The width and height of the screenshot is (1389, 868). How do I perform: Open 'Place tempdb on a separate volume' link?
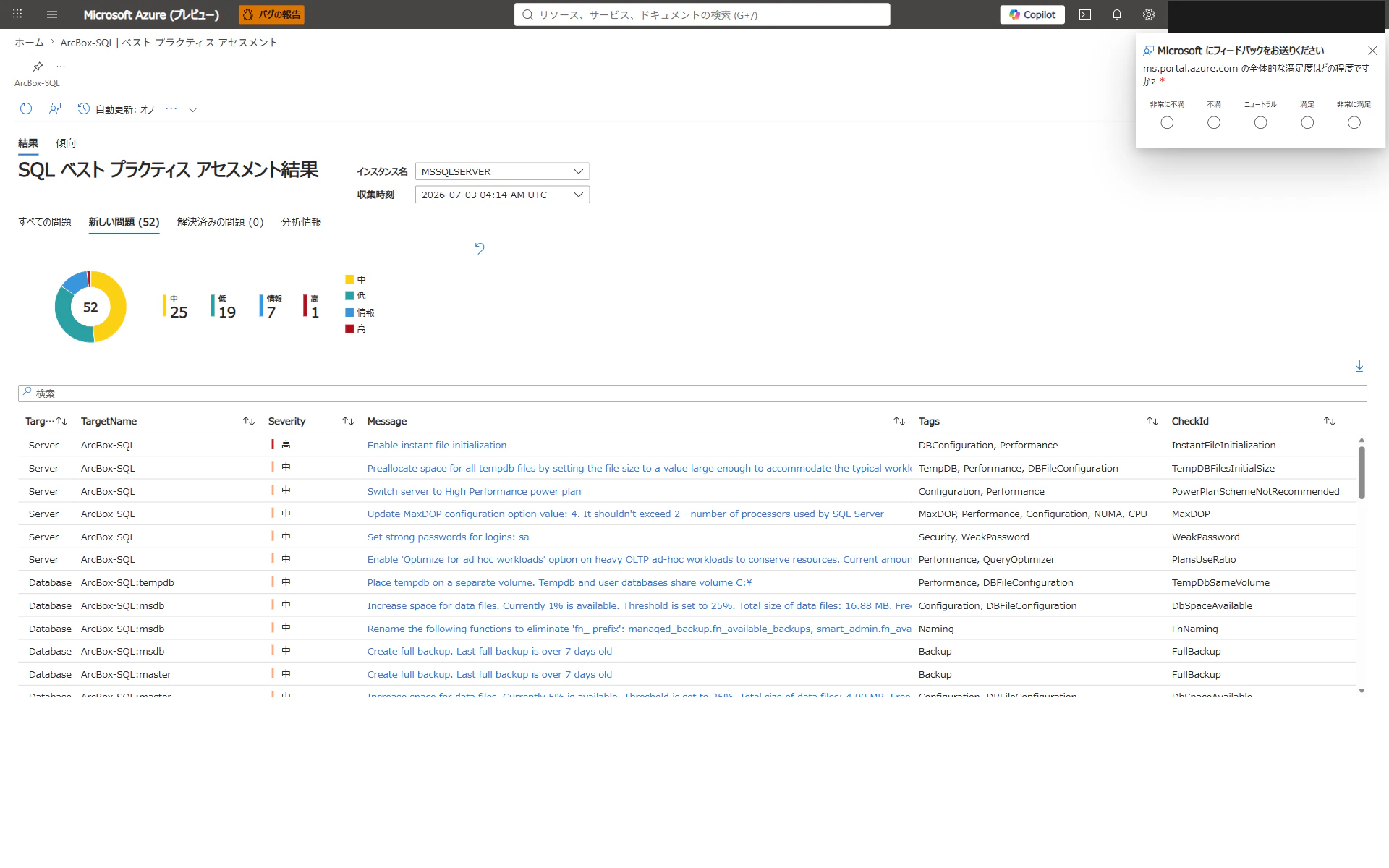point(559,582)
